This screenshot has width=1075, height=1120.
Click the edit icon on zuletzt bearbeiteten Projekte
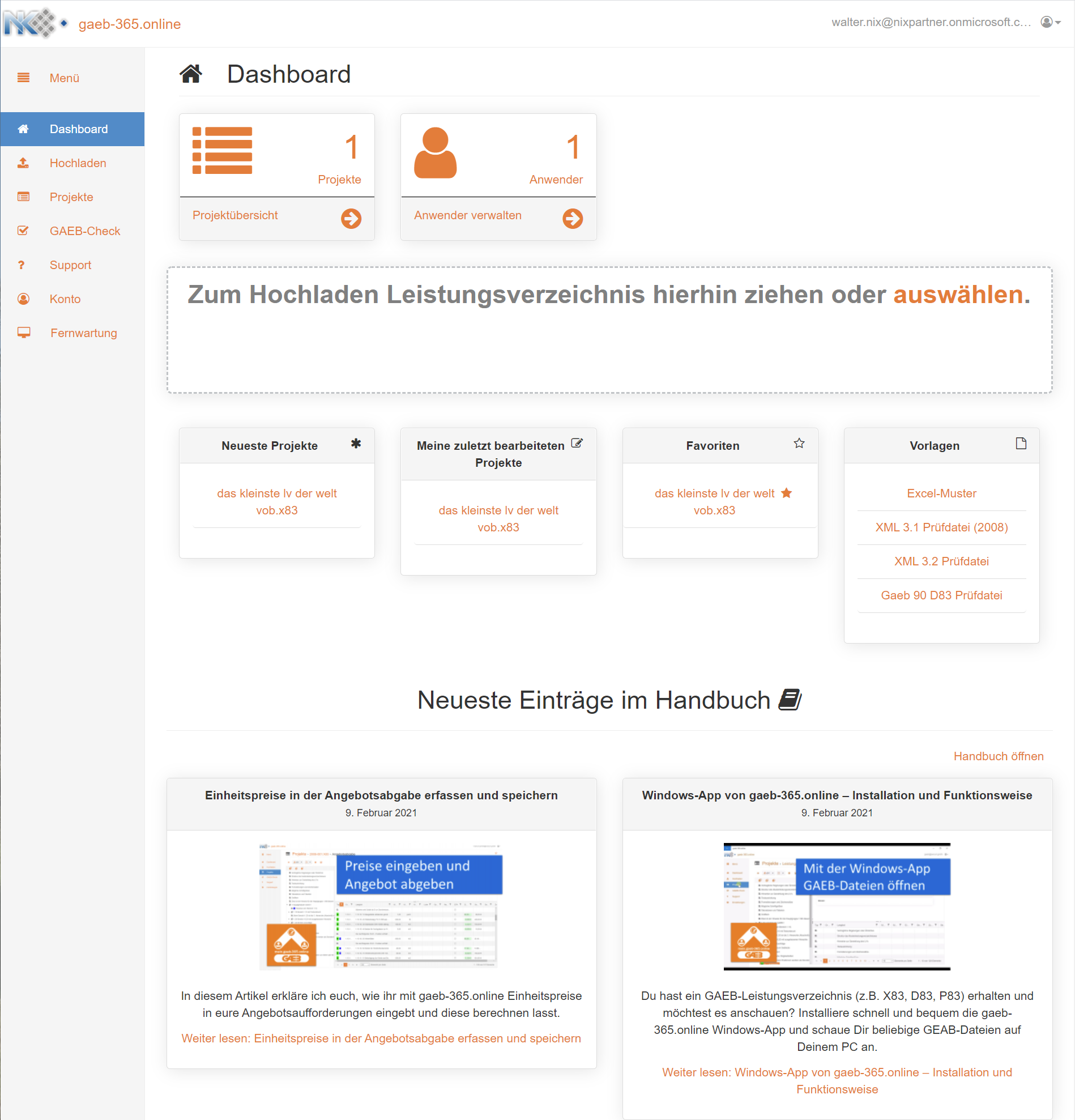coord(577,442)
